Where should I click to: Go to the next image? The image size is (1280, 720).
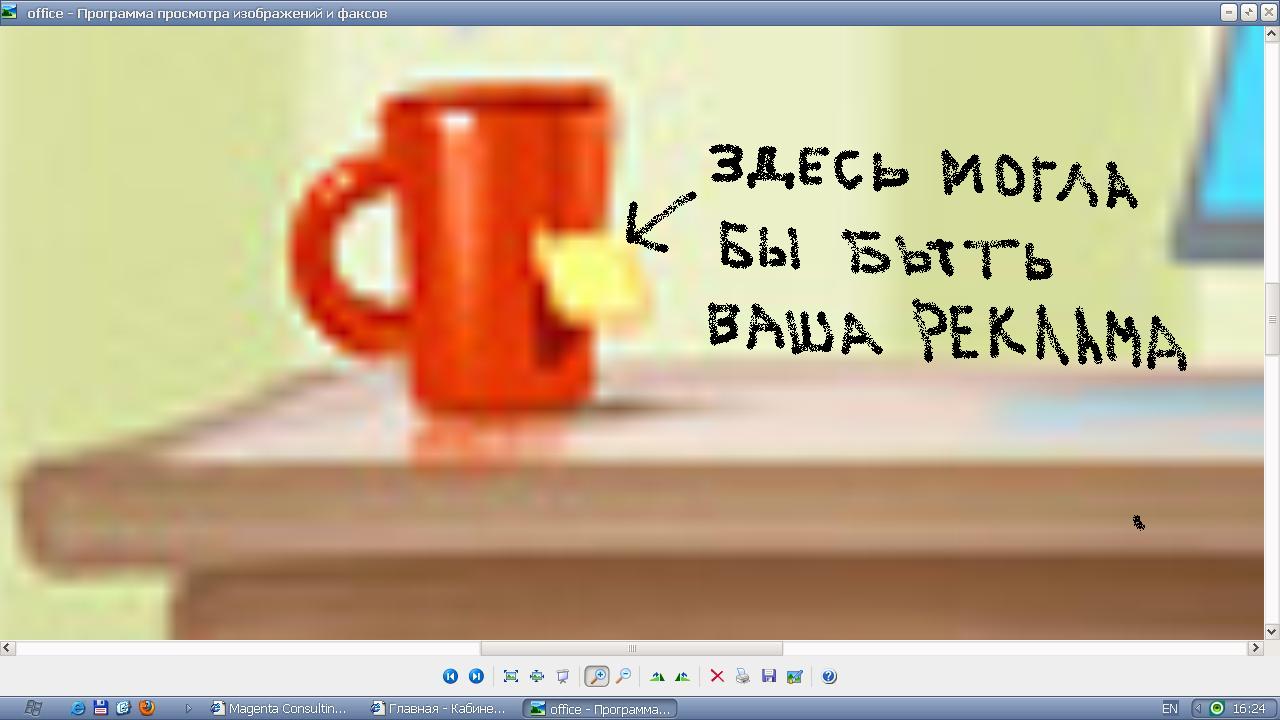[476, 677]
